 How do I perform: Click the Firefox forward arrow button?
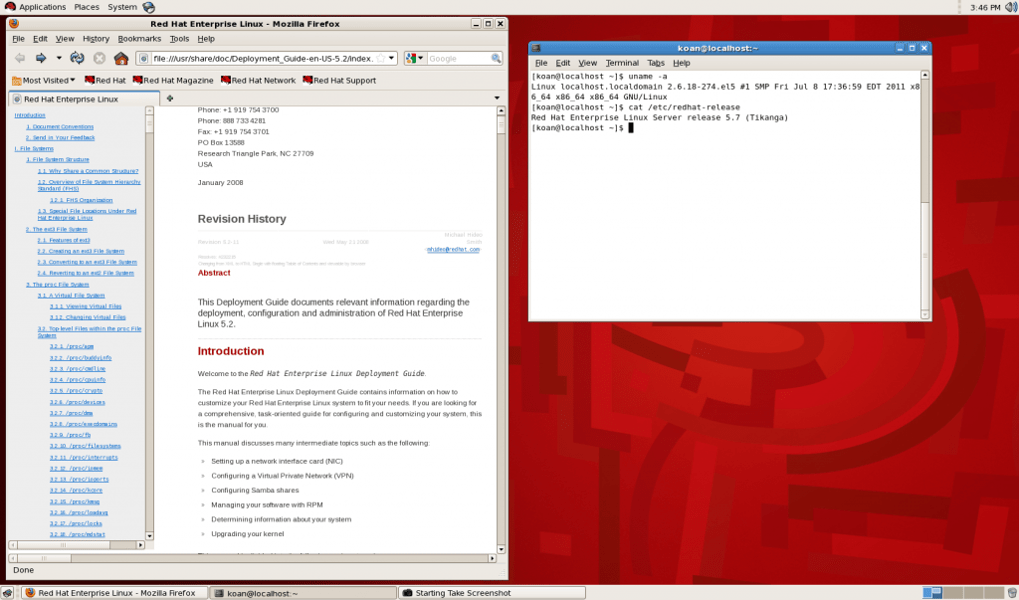coord(40,59)
